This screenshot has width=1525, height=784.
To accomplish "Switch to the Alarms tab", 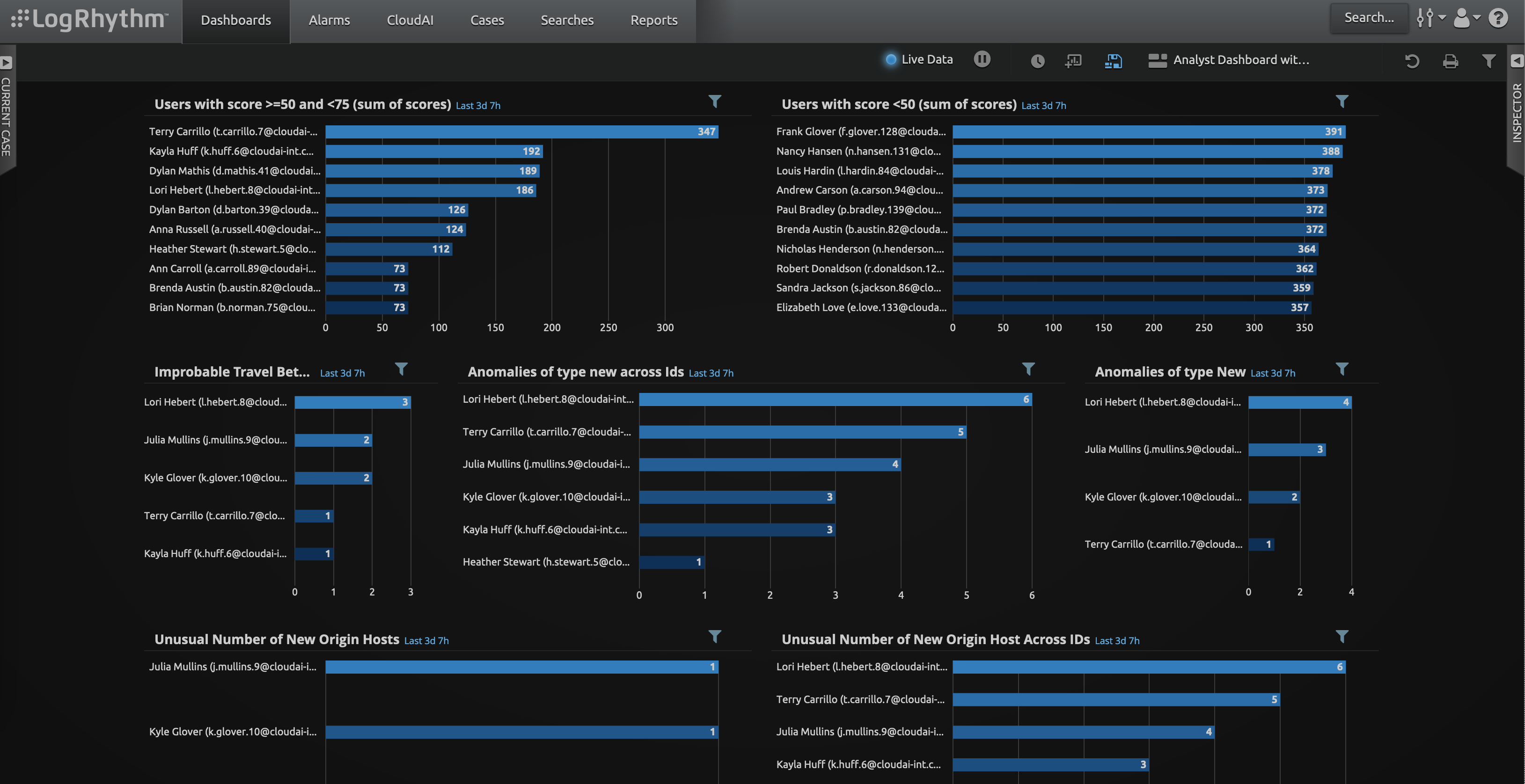I will tap(329, 20).
